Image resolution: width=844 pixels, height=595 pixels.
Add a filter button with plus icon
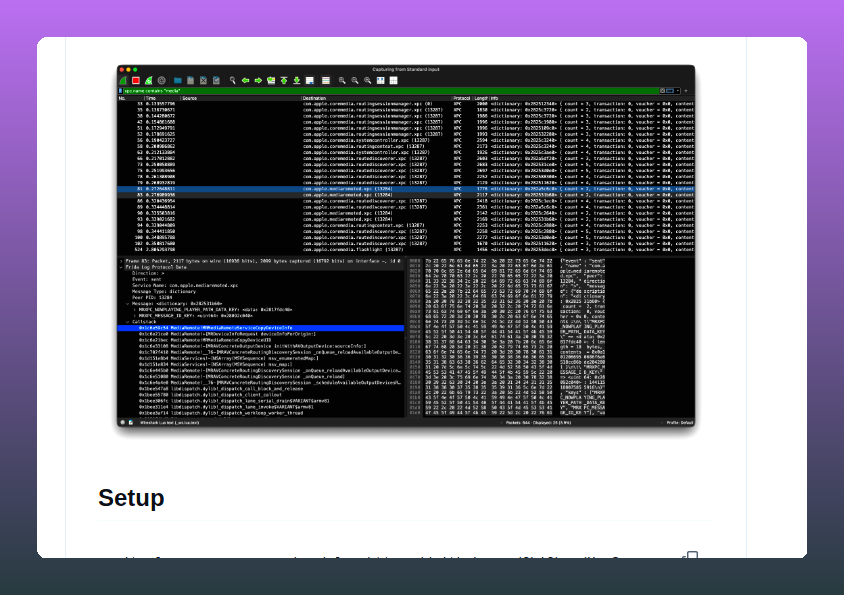click(686, 91)
